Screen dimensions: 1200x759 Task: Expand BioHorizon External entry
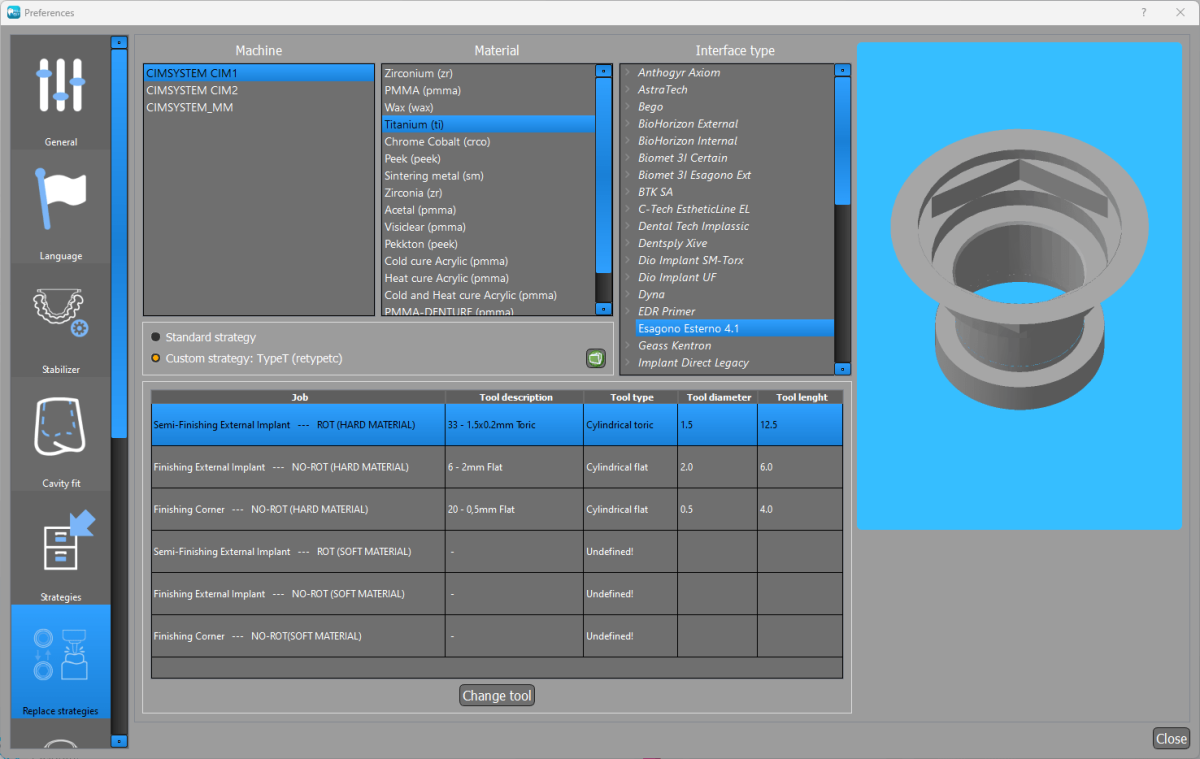627,124
